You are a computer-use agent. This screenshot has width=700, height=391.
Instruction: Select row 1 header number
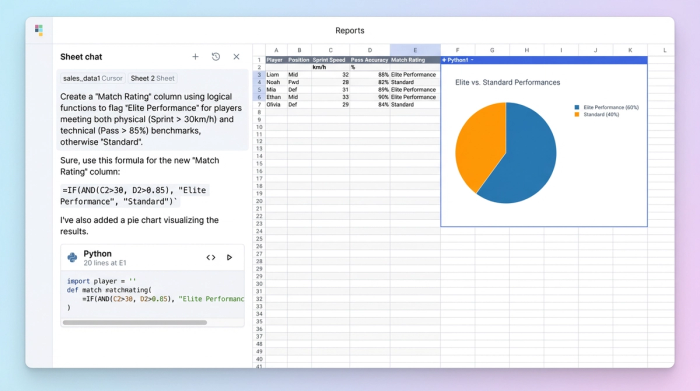pos(259,60)
